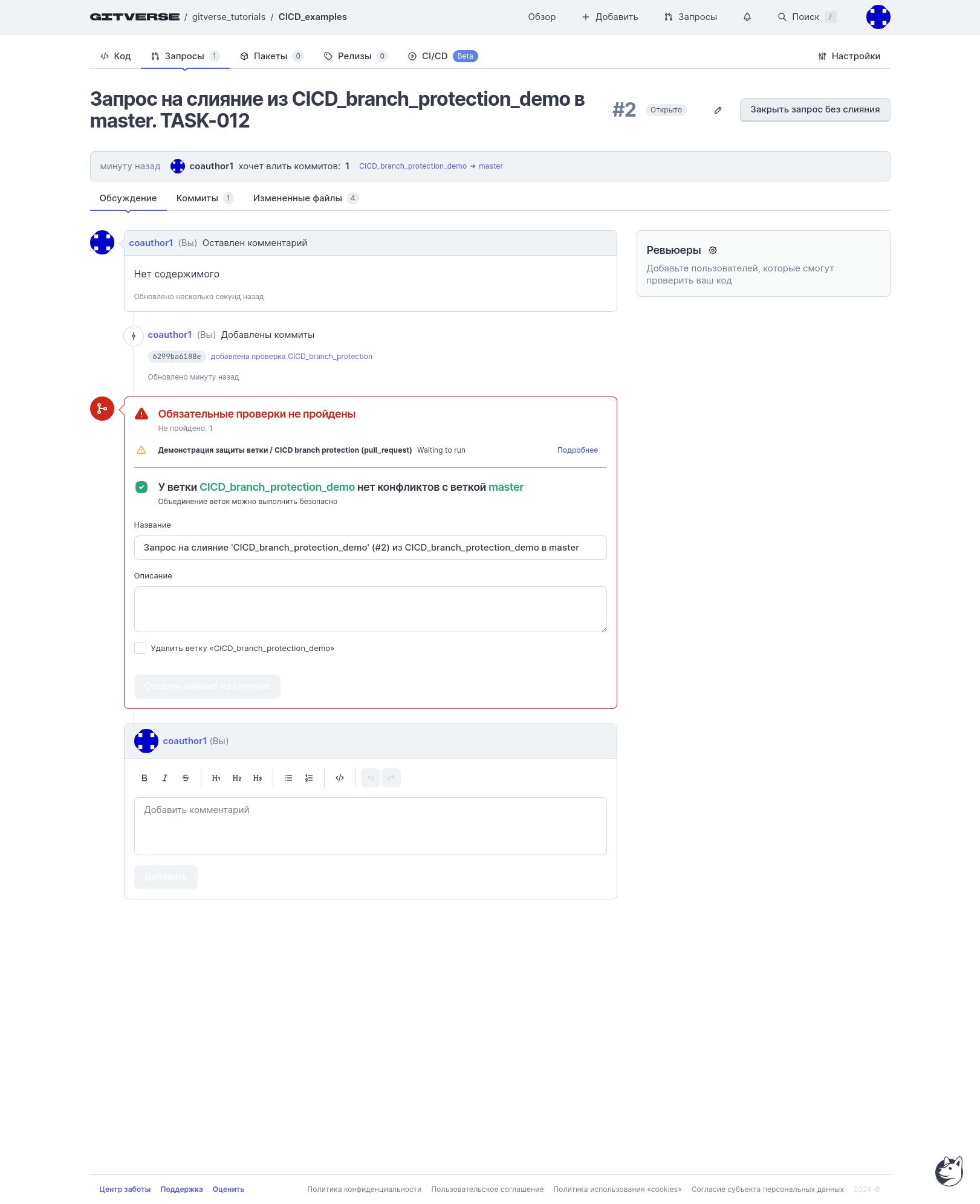Open repository Настройки

(849, 56)
